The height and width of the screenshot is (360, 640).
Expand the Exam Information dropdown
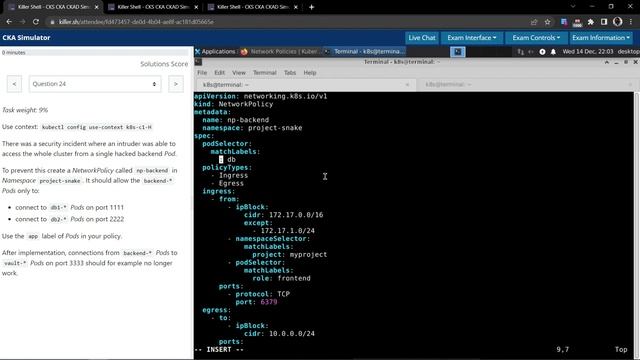[x=600, y=38]
